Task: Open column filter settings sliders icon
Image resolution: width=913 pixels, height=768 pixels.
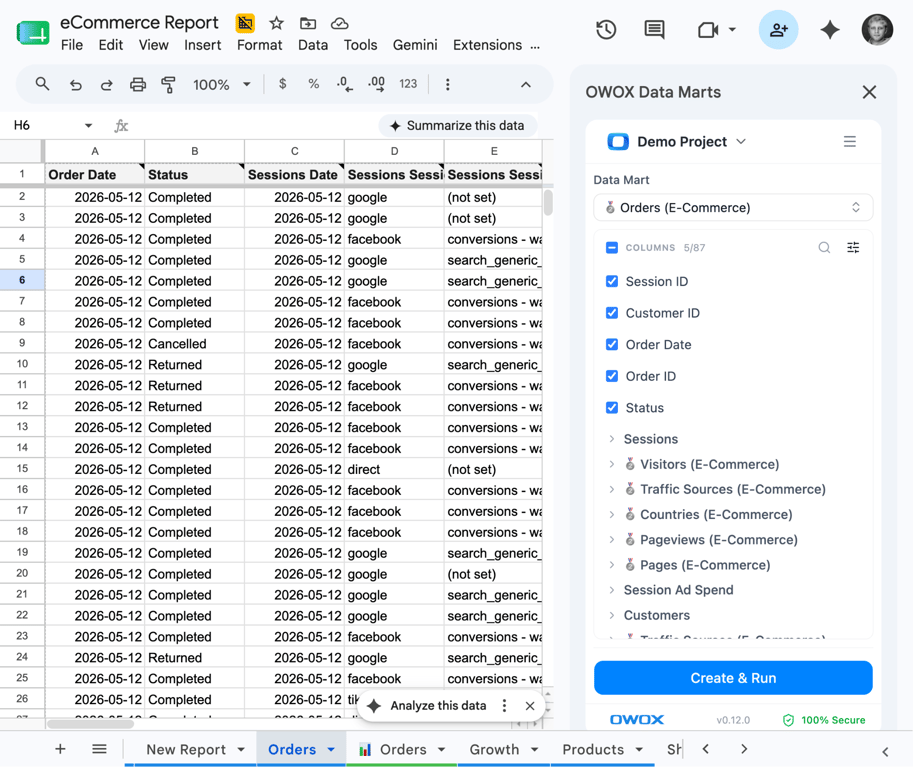Action: click(x=853, y=247)
